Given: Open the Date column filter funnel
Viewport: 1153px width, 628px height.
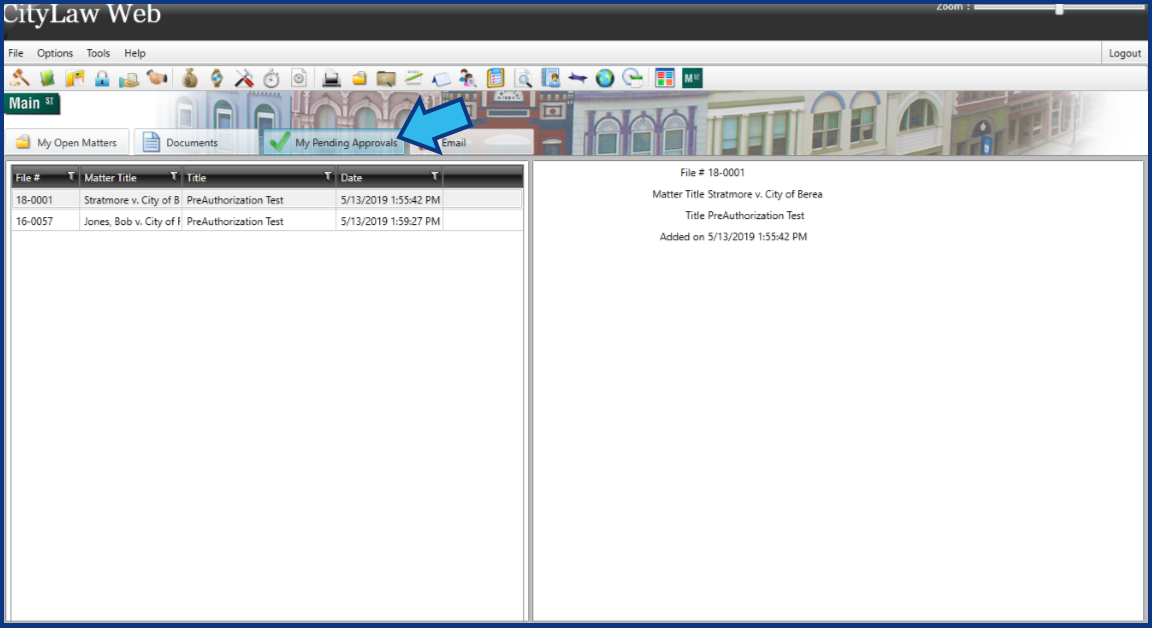Looking at the screenshot, I should coord(433,177).
